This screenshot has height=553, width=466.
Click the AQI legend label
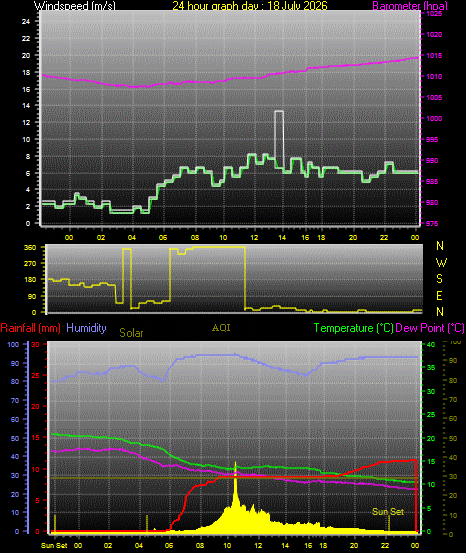point(221,328)
